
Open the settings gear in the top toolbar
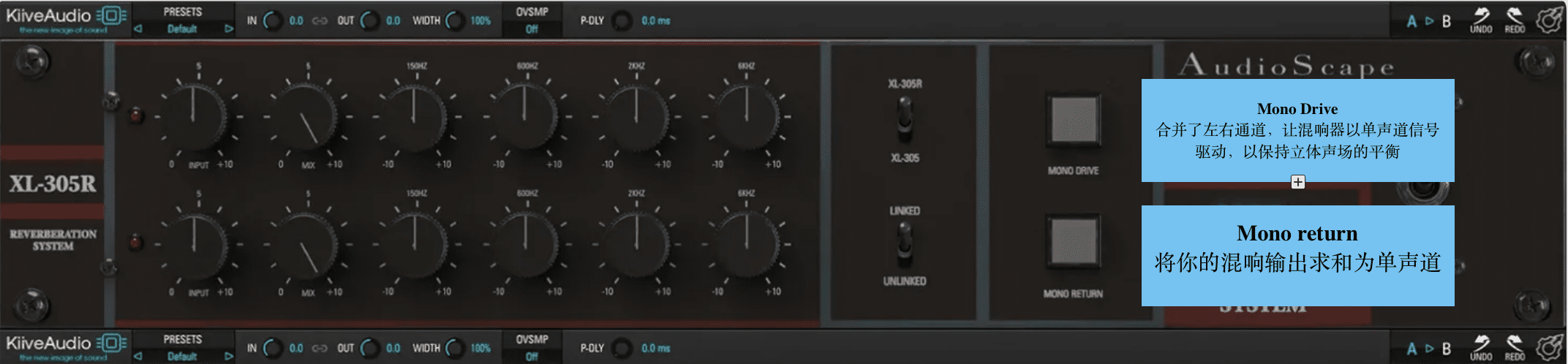[x=1549, y=20]
